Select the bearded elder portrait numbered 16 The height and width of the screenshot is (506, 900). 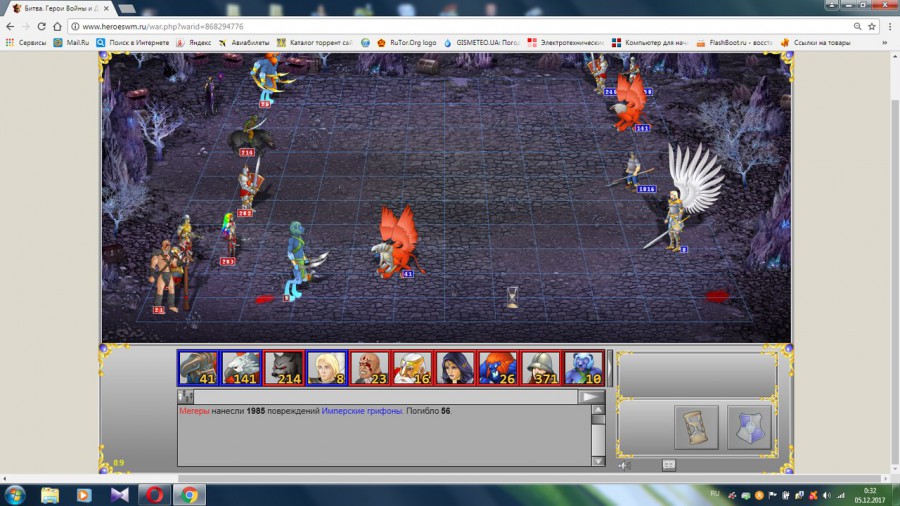412,368
